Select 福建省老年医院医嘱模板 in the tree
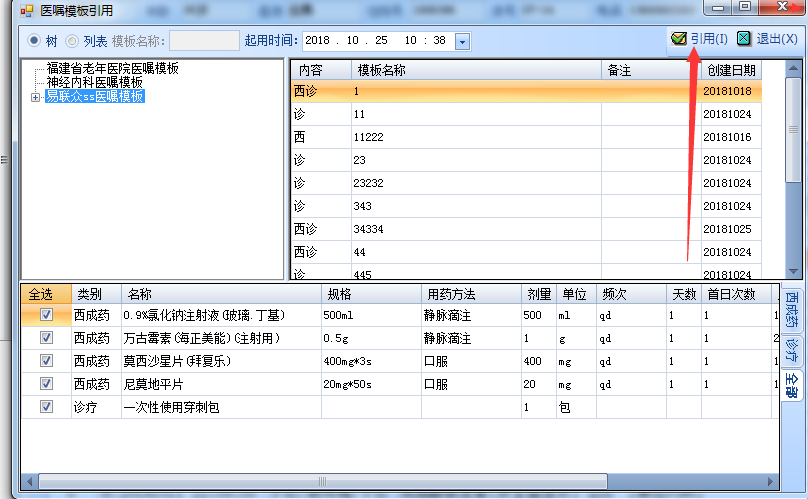 tap(112, 68)
